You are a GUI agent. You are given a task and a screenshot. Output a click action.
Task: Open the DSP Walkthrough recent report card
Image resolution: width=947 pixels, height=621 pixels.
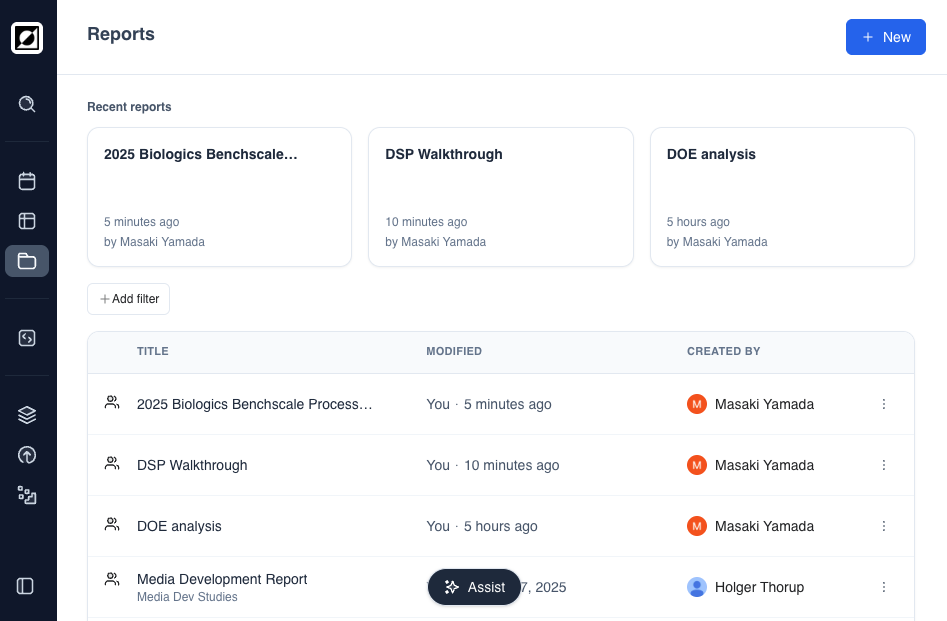coord(500,197)
